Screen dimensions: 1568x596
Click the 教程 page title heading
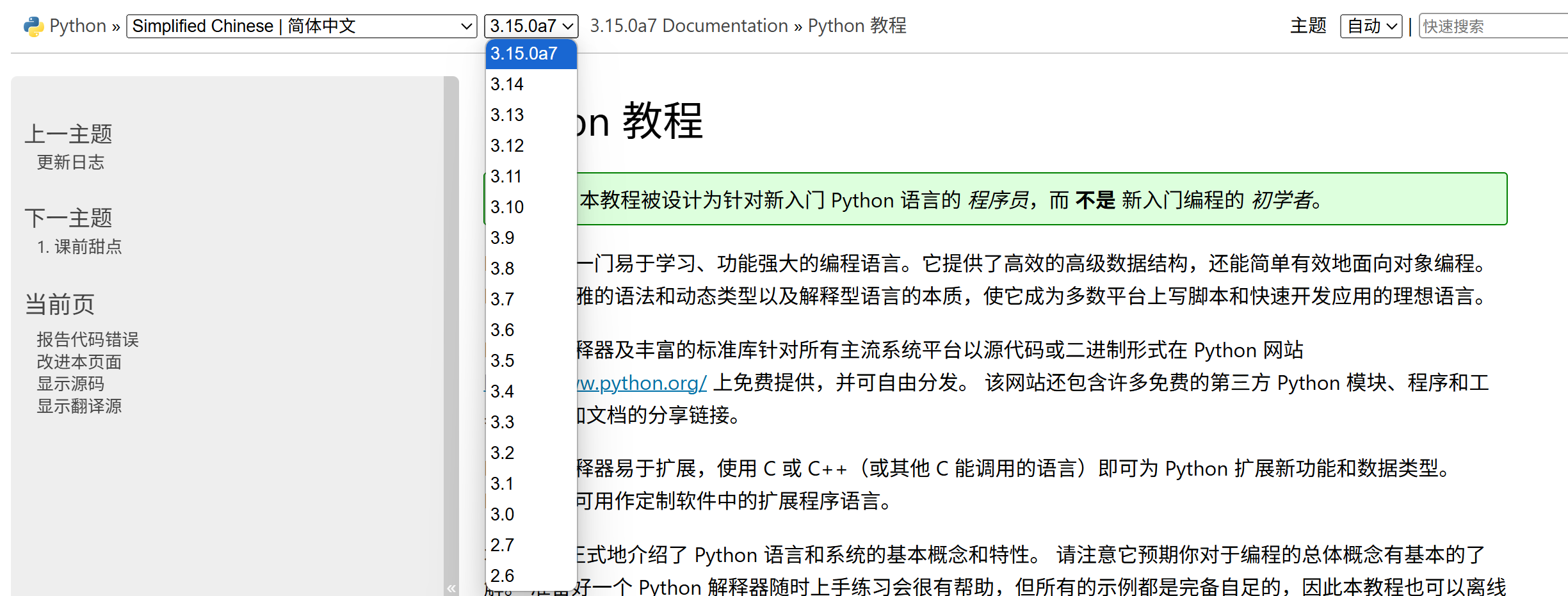pos(640,122)
